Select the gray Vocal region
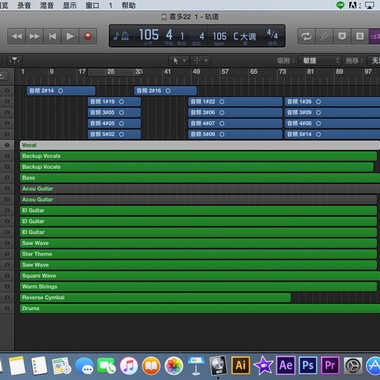Image resolution: width=380 pixels, height=380 pixels. [200, 145]
